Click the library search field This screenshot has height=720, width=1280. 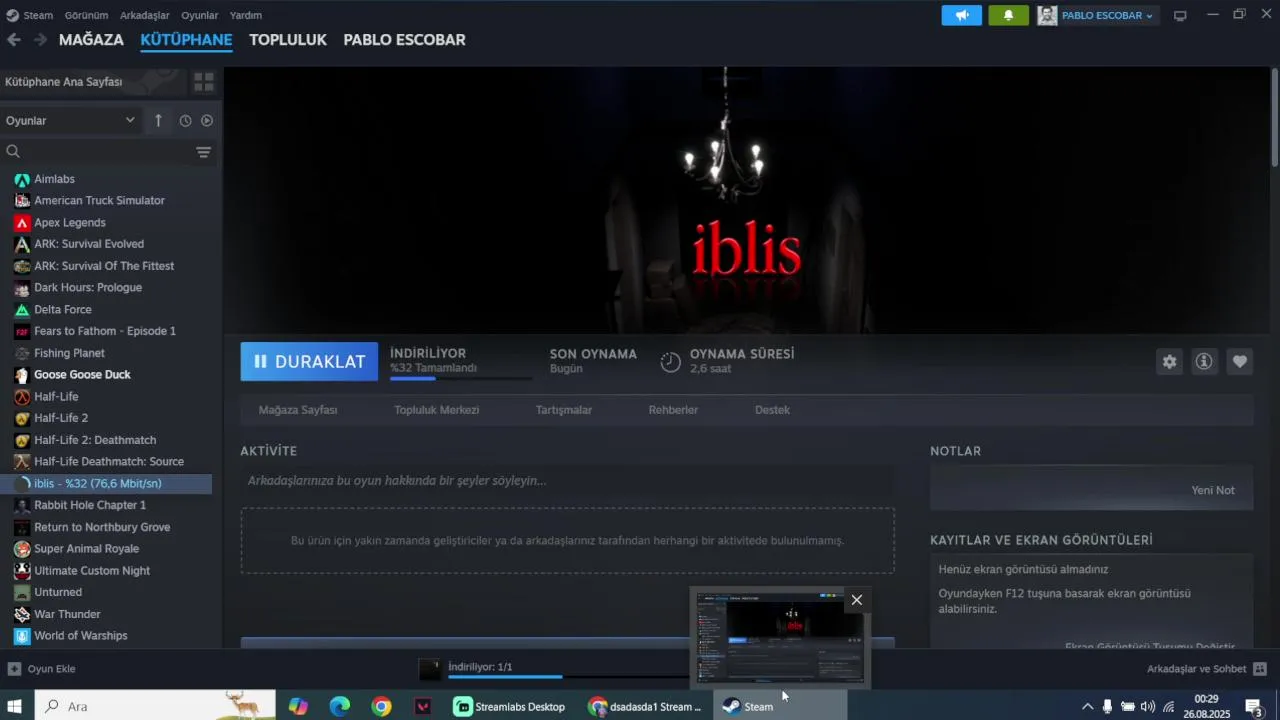coord(97,152)
